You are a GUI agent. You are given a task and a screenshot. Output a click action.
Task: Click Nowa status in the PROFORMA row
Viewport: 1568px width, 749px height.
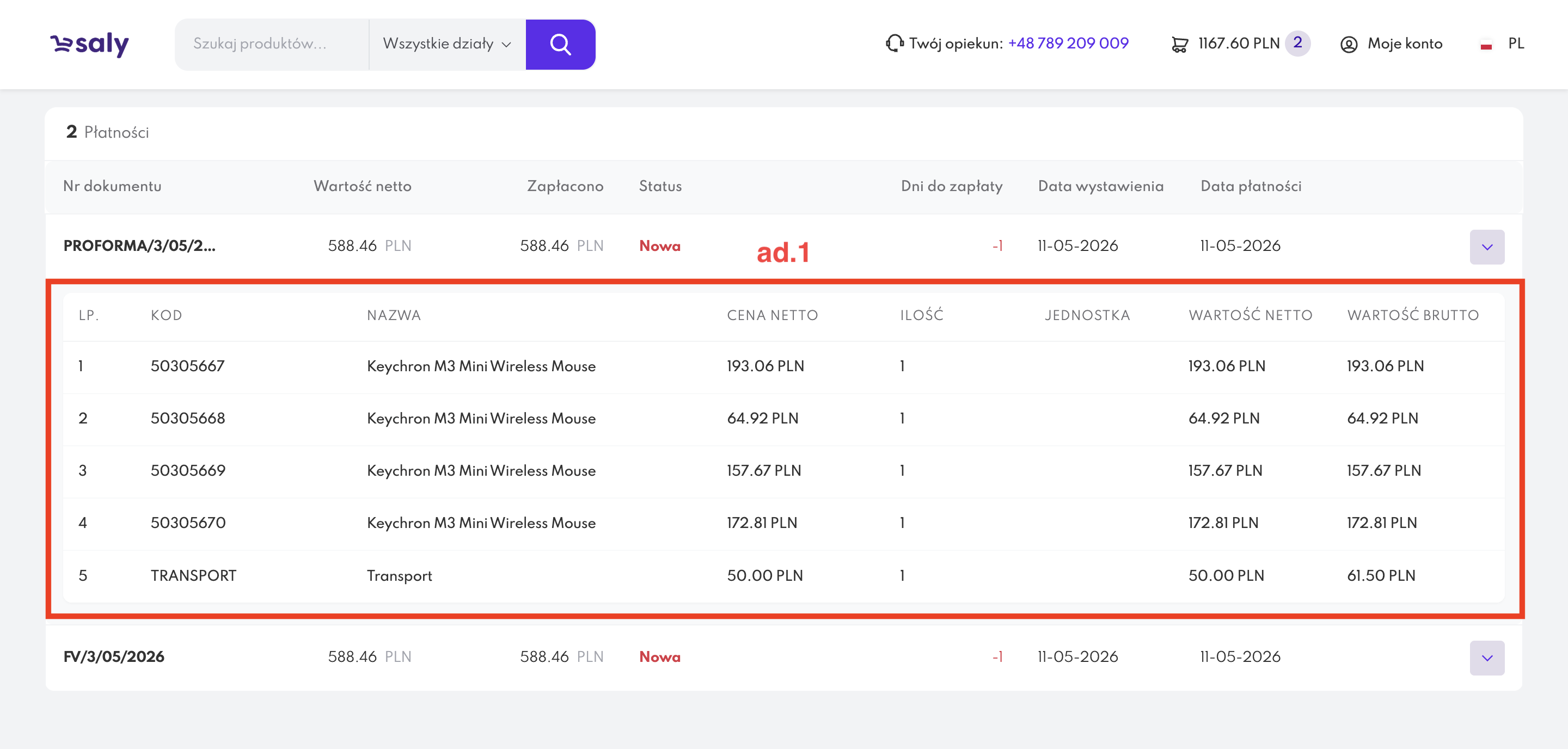point(660,246)
